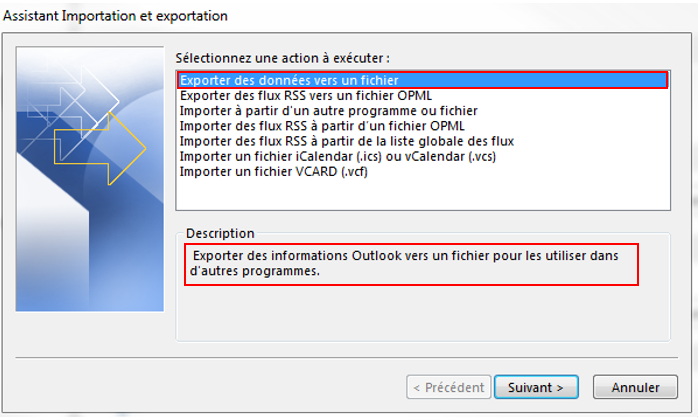Click the Suivant button
Screen dimensions: 698x417
[536, 387]
